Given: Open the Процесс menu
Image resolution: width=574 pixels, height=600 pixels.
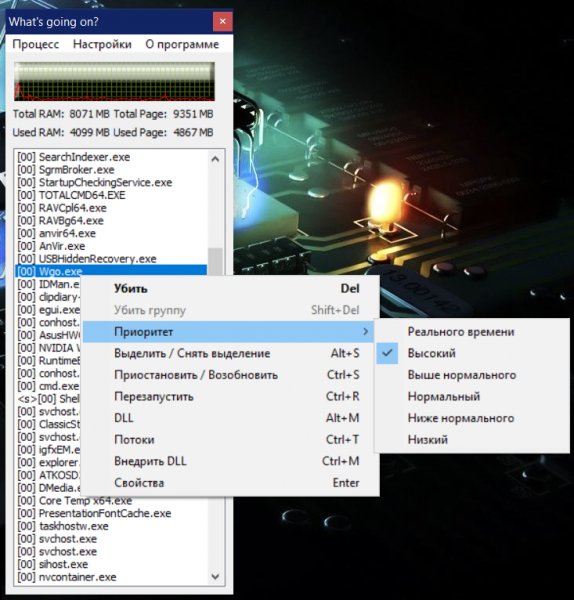Looking at the screenshot, I should (36, 44).
